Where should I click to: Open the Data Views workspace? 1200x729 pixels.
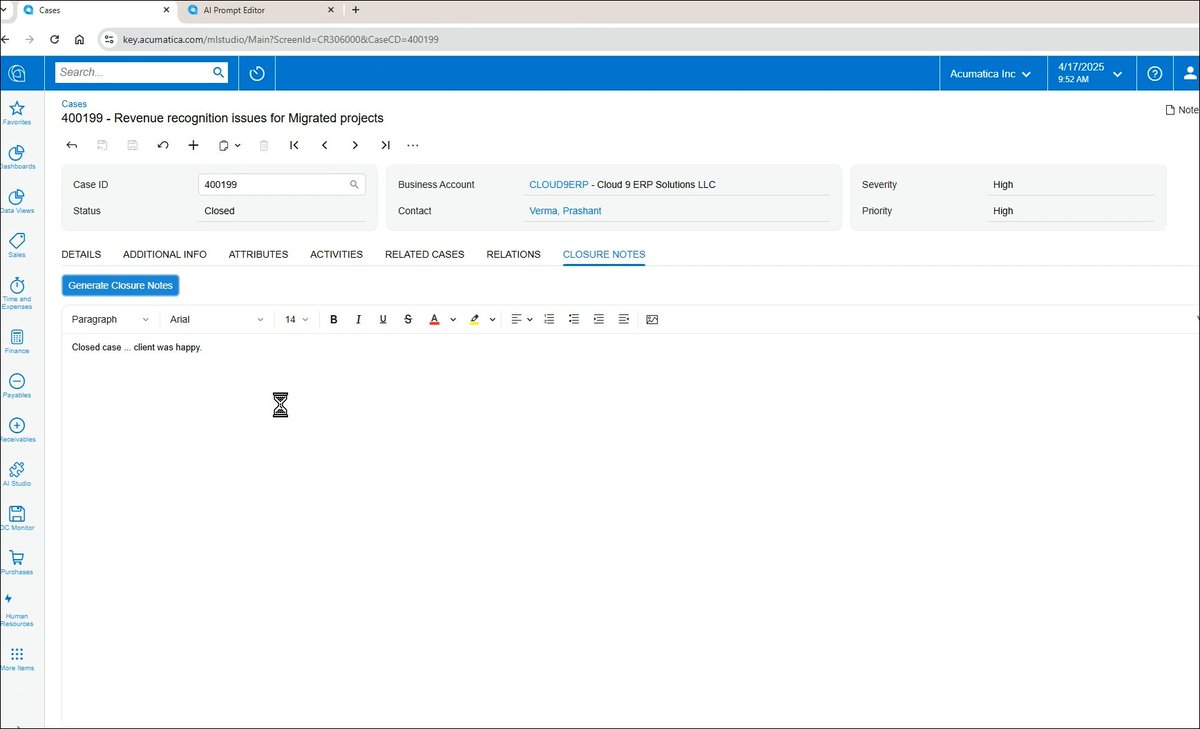(x=16, y=201)
